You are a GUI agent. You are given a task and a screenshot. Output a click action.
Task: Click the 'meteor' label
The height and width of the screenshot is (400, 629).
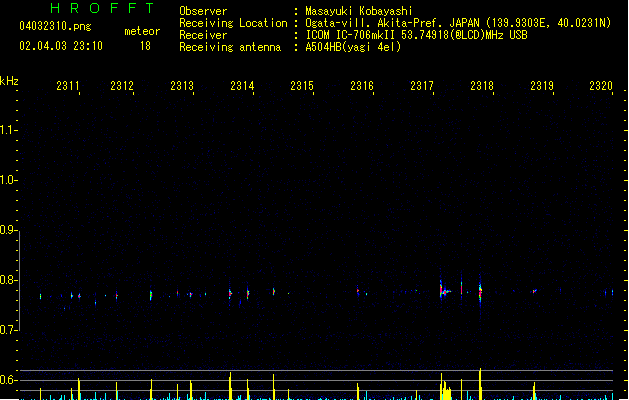142,31
